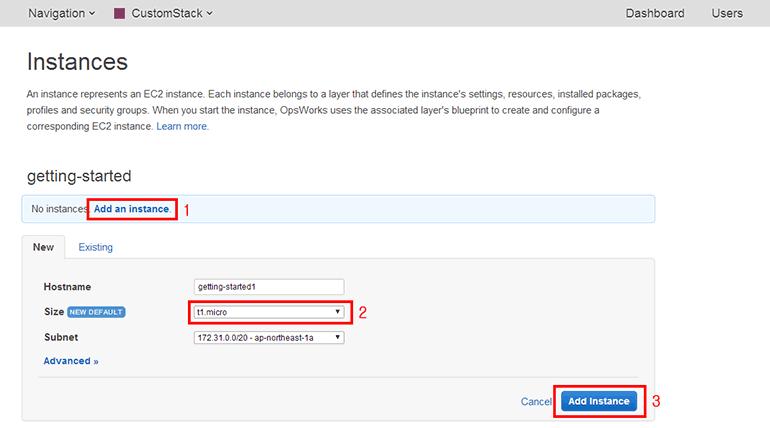Click the Size field label
This screenshot has height=428, width=770.
pos(53,312)
